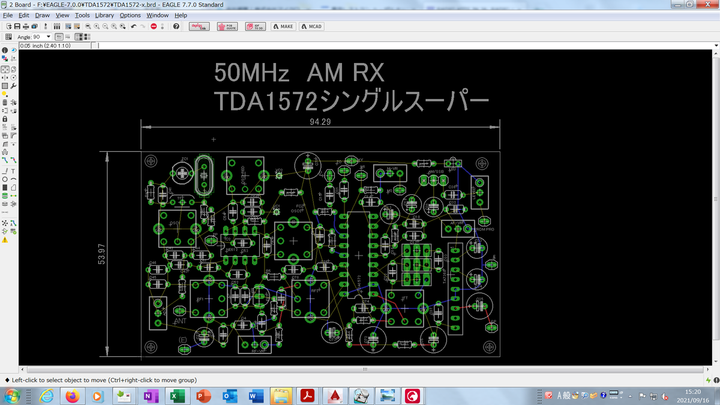The height and width of the screenshot is (405, 720).
Task: Click the Redo arrow icon
Action: coord(143,26)
